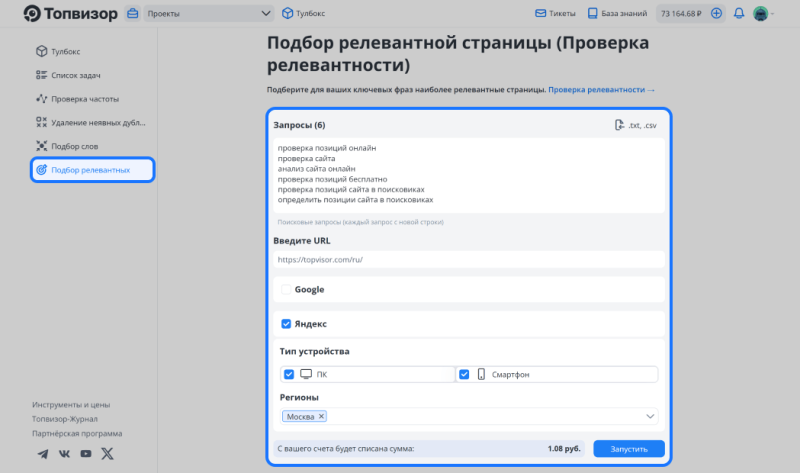Click into the Запросы text area

pyautogui.click(x=469, y=175)
